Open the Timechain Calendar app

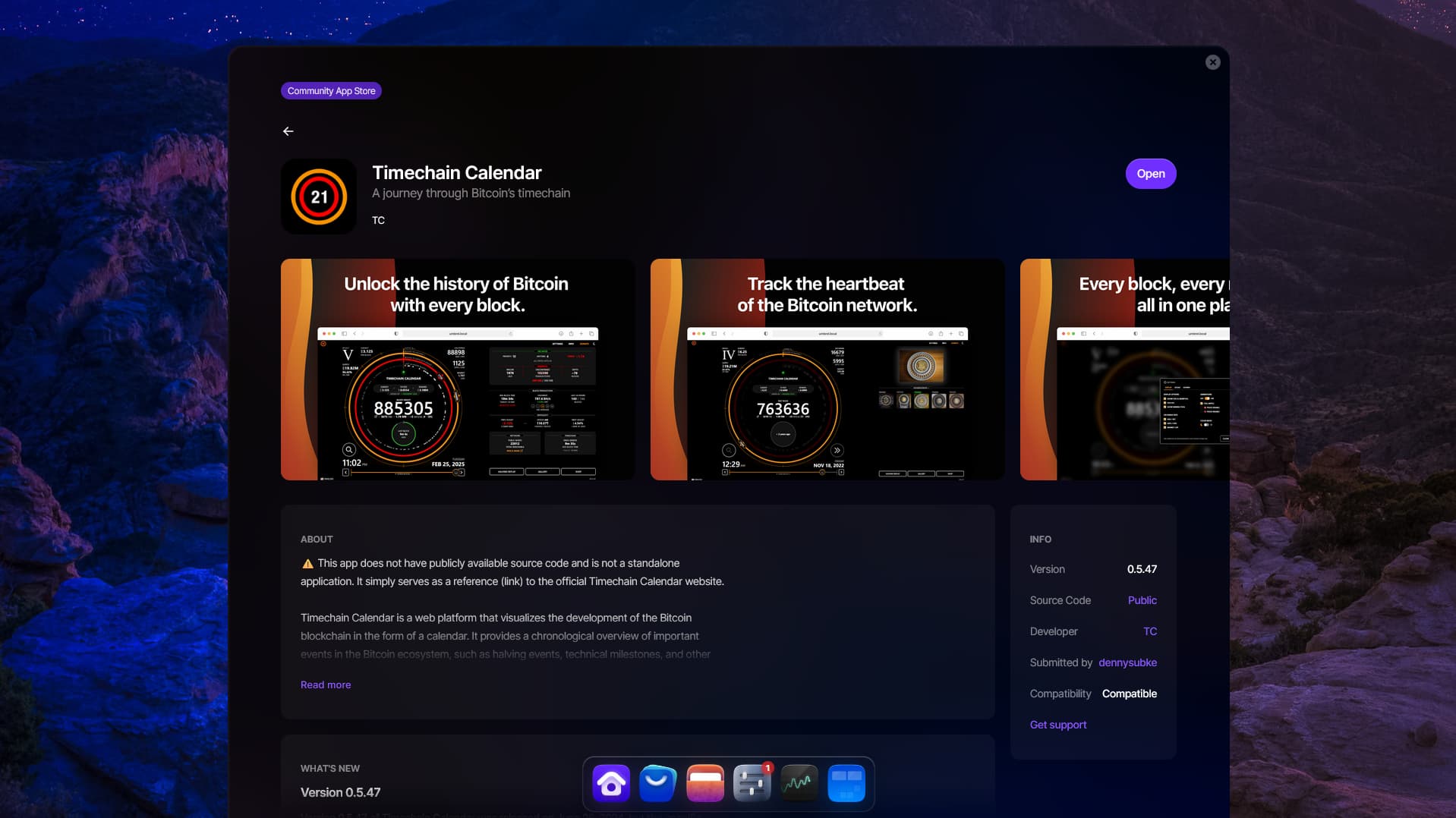pos(1150,174)
